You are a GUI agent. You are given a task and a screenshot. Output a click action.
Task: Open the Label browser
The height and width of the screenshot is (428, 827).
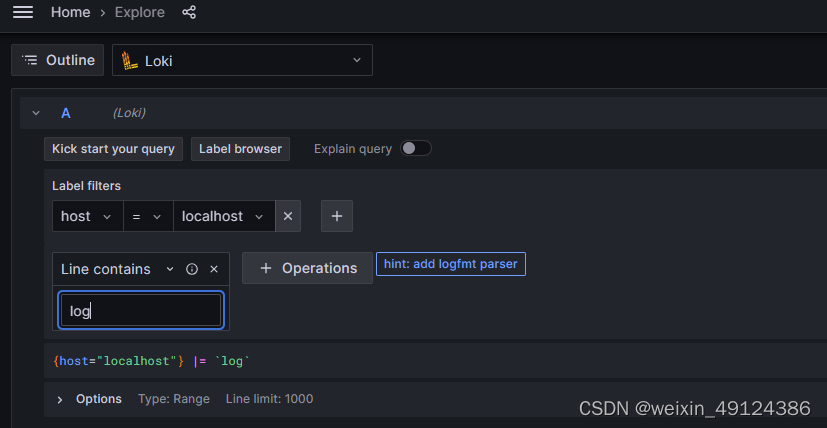[240, 149]
